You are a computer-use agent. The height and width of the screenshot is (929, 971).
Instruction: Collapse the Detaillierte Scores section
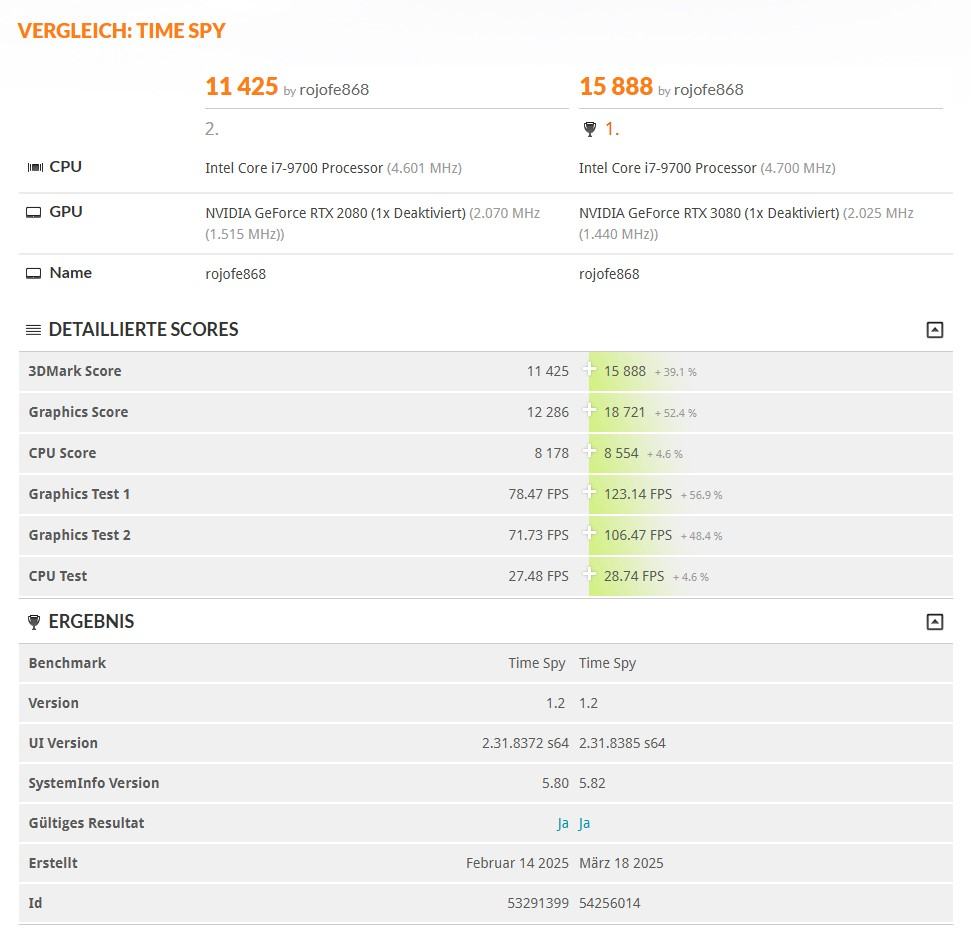(x=934, y=329)
